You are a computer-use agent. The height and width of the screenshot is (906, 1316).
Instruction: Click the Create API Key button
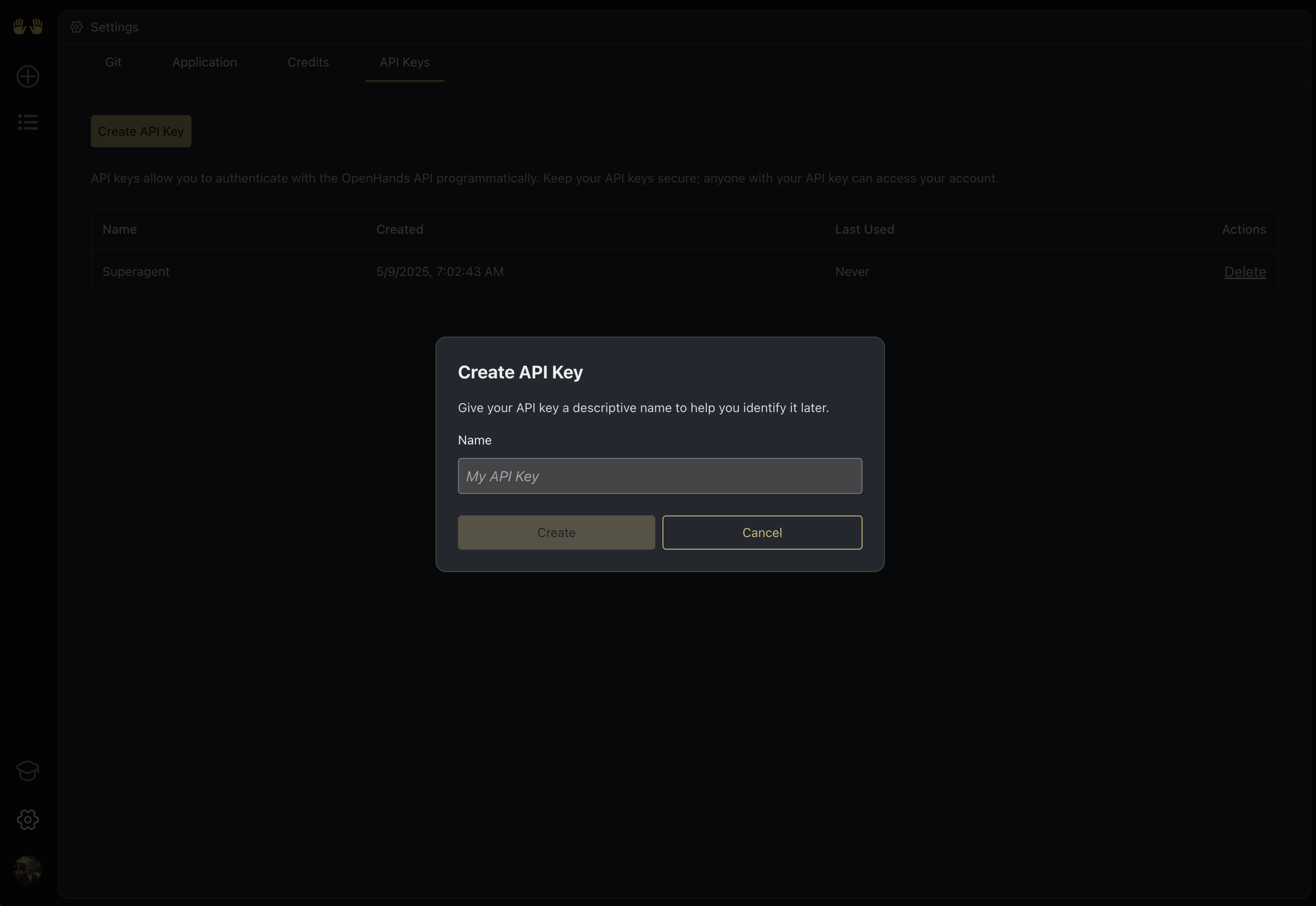click(141, 132)
